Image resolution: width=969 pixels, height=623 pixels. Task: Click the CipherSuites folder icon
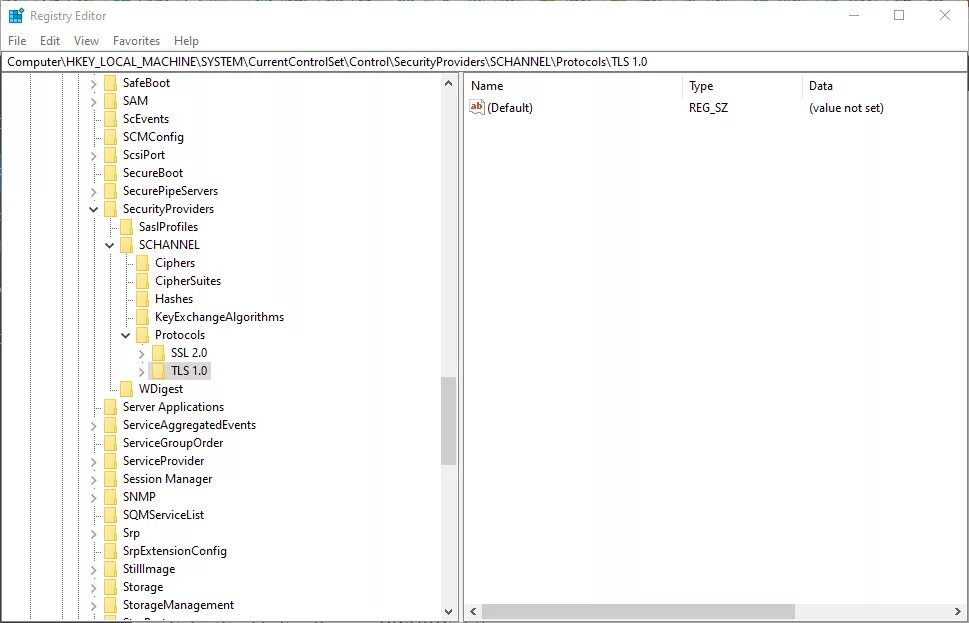(142, 281)
